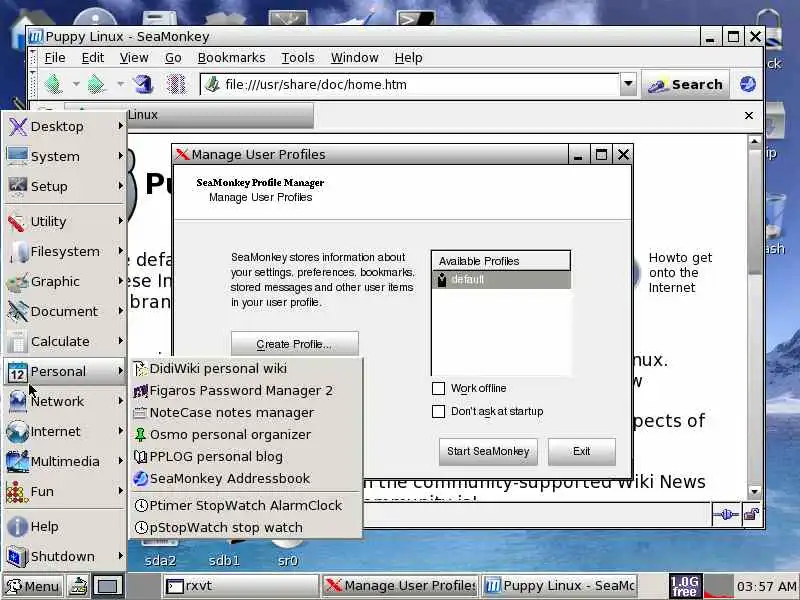Viewport: 800px width, 600px height.
Task: Select Network in the Puppy menu
Action: point(65,401)
